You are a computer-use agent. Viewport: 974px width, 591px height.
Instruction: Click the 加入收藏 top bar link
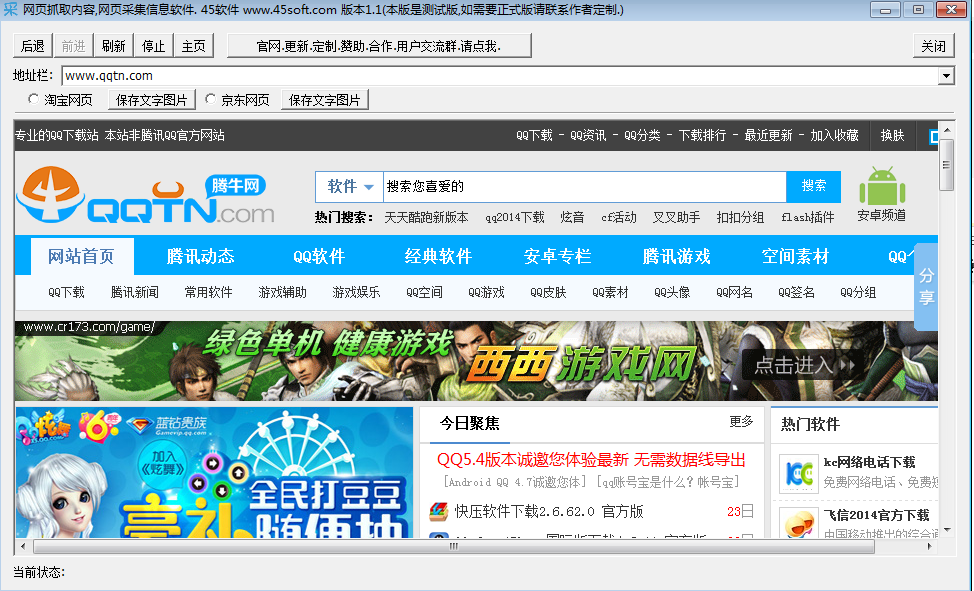pos(834,135)
